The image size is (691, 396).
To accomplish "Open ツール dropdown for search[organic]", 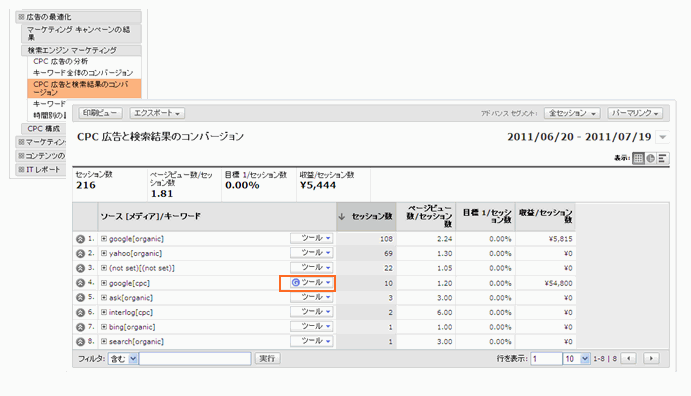I will pyautogui.click(x=312, y=341).
